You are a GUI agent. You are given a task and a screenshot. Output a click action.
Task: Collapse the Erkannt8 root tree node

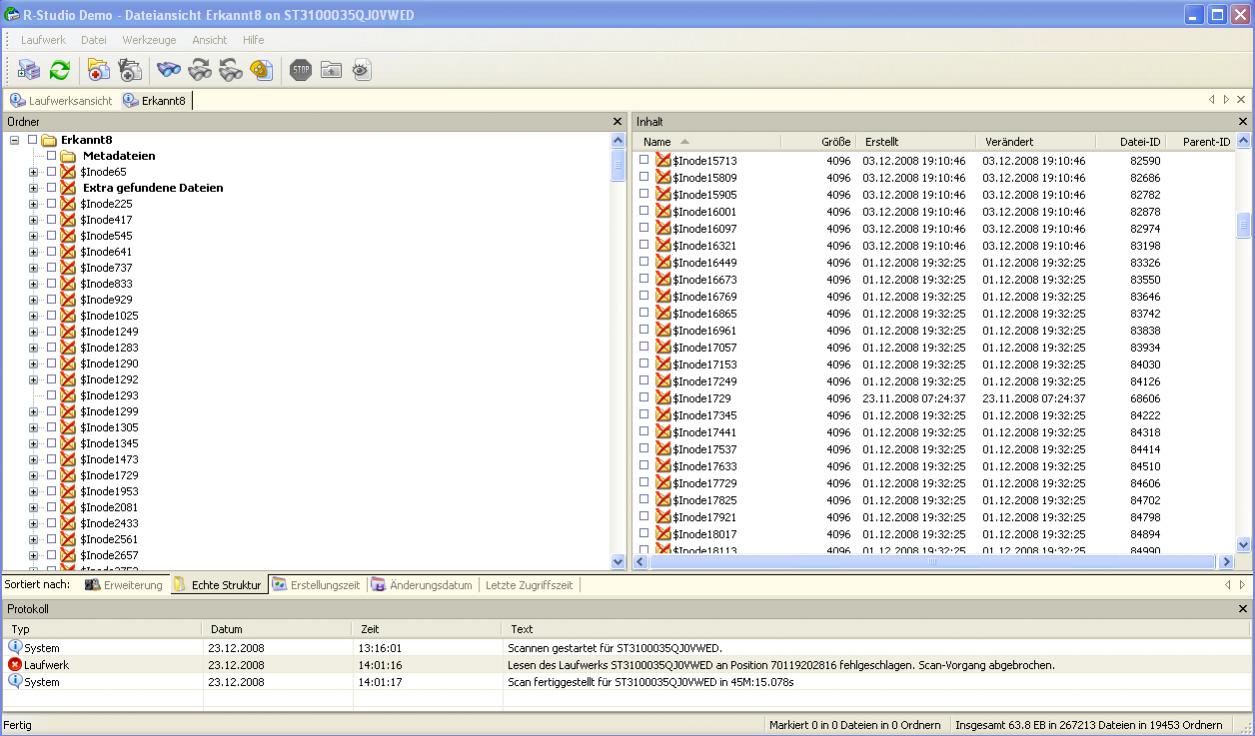coord(15,140)
